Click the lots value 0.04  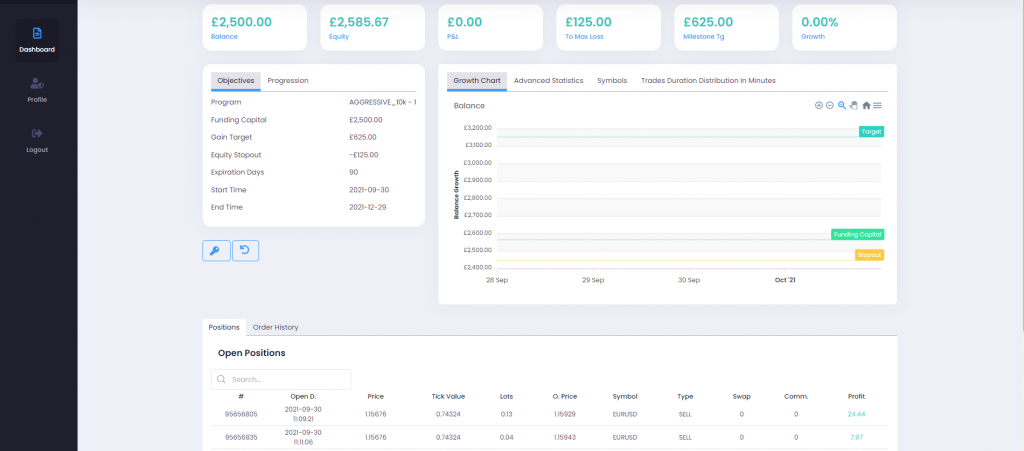[506, 437]
